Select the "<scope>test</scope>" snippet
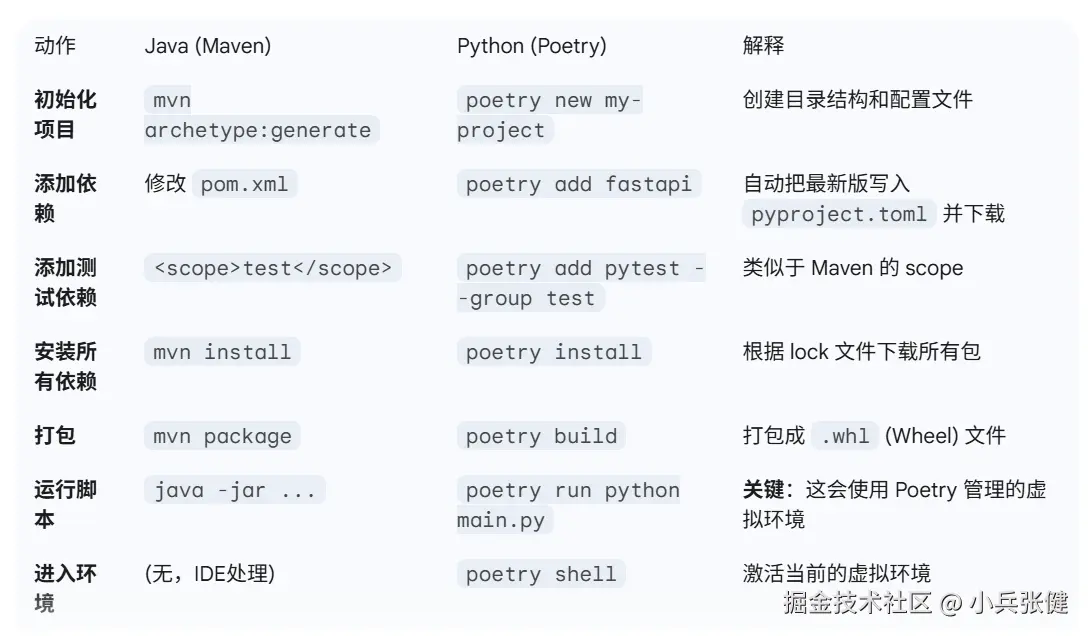Viewport: 1088px width, 636px height. pyautogui.click(x=272, y=268)
